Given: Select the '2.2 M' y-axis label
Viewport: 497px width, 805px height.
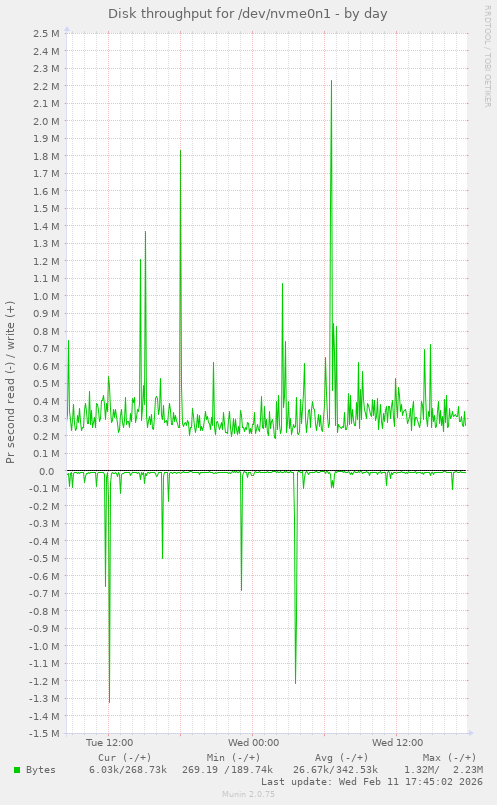Looking at the screenshot, I should pyautogui.click(x=46, y=86).
